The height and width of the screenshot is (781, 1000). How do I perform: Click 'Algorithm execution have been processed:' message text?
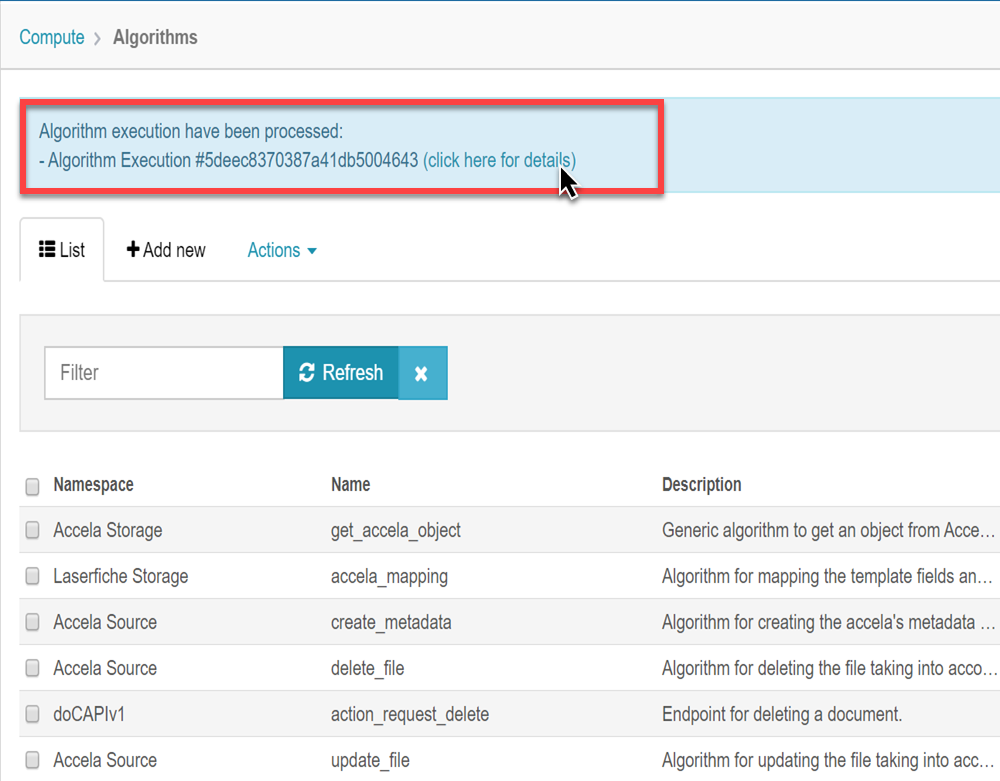click(191, 131)
